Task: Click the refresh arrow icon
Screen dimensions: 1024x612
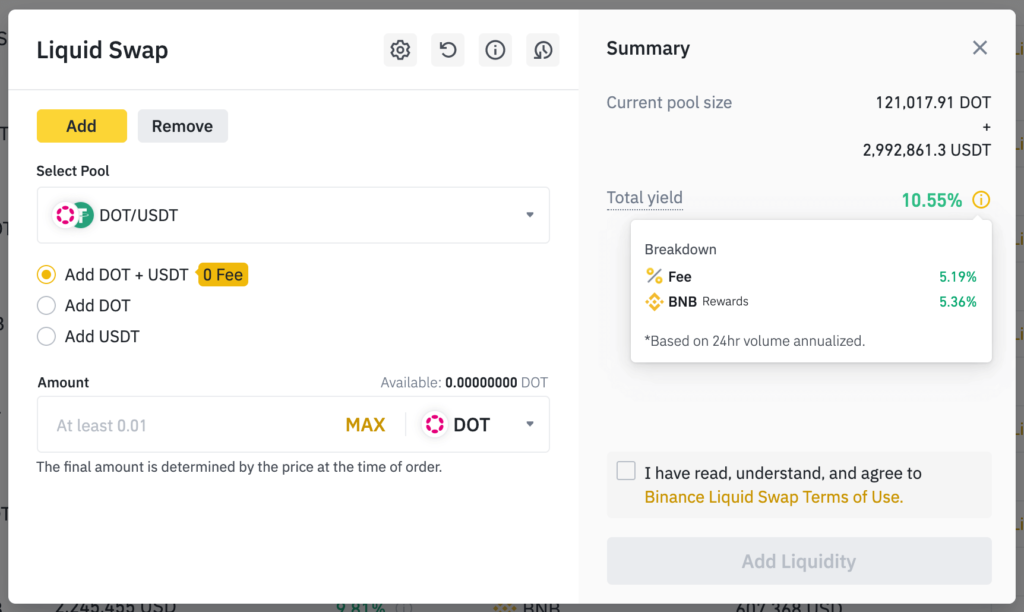Action: coord(447,49)
